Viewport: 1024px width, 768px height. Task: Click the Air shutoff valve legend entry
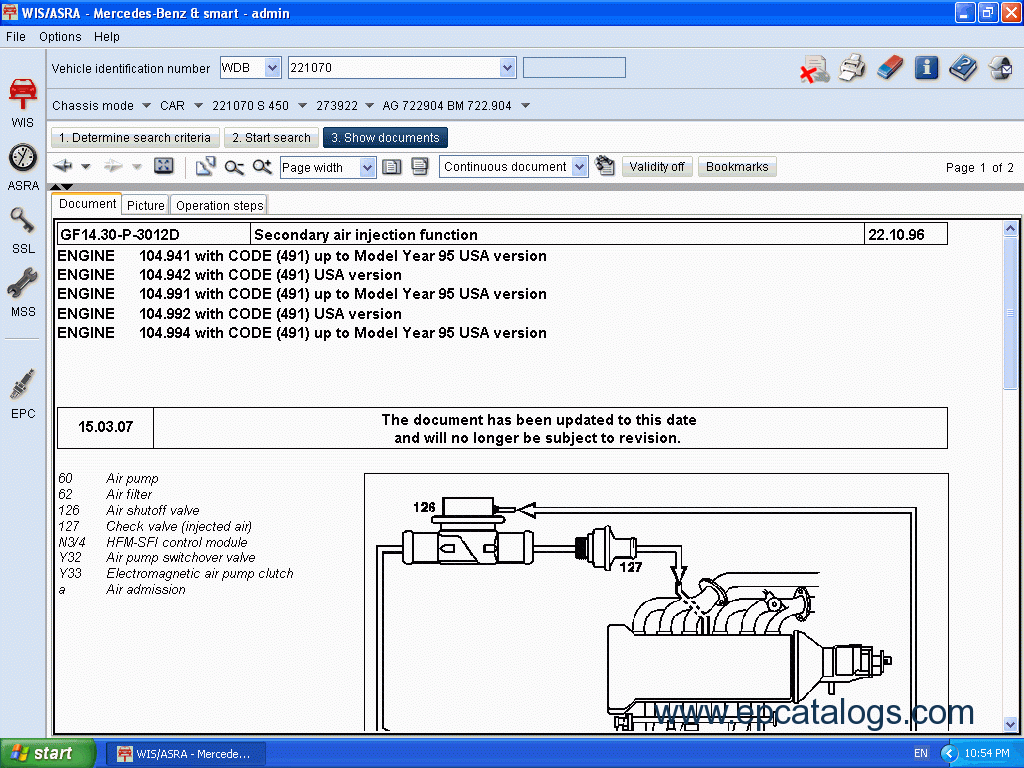[152, 510]
